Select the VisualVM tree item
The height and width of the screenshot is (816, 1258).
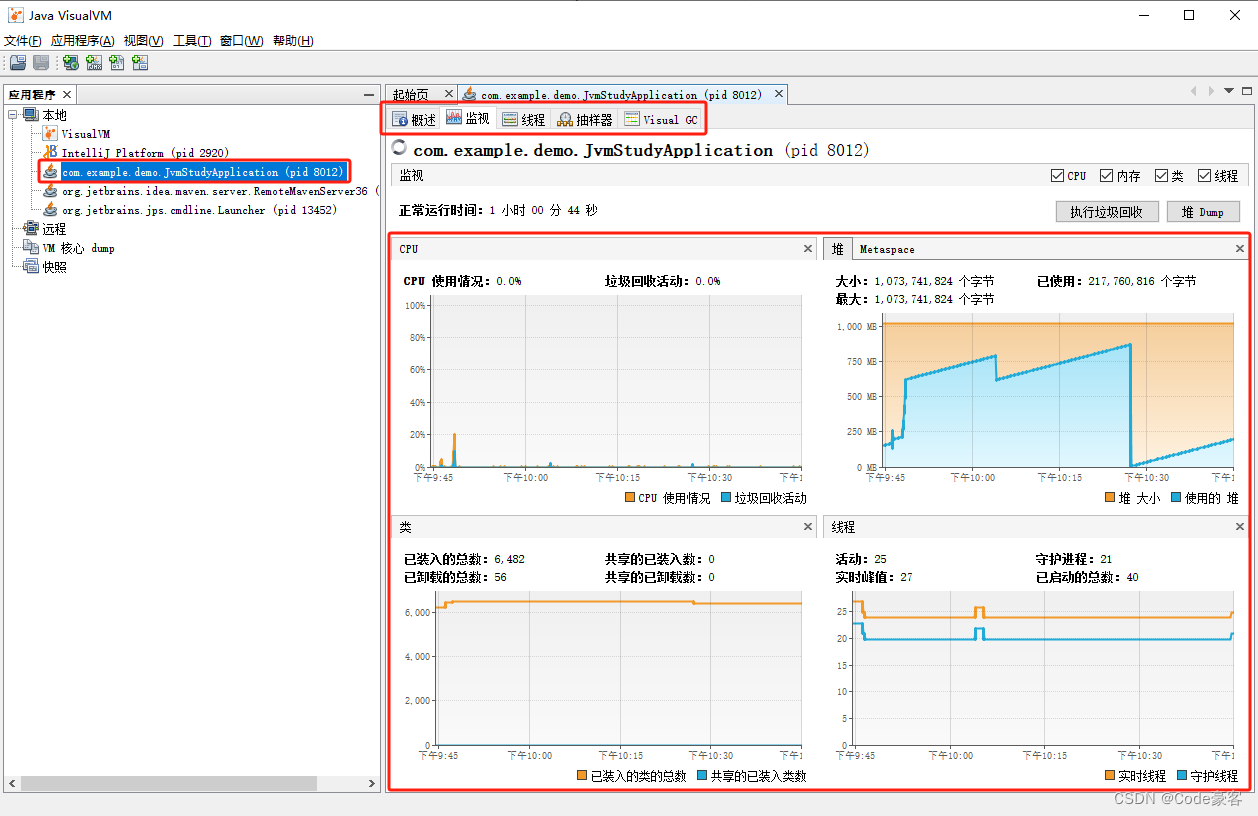85,134
